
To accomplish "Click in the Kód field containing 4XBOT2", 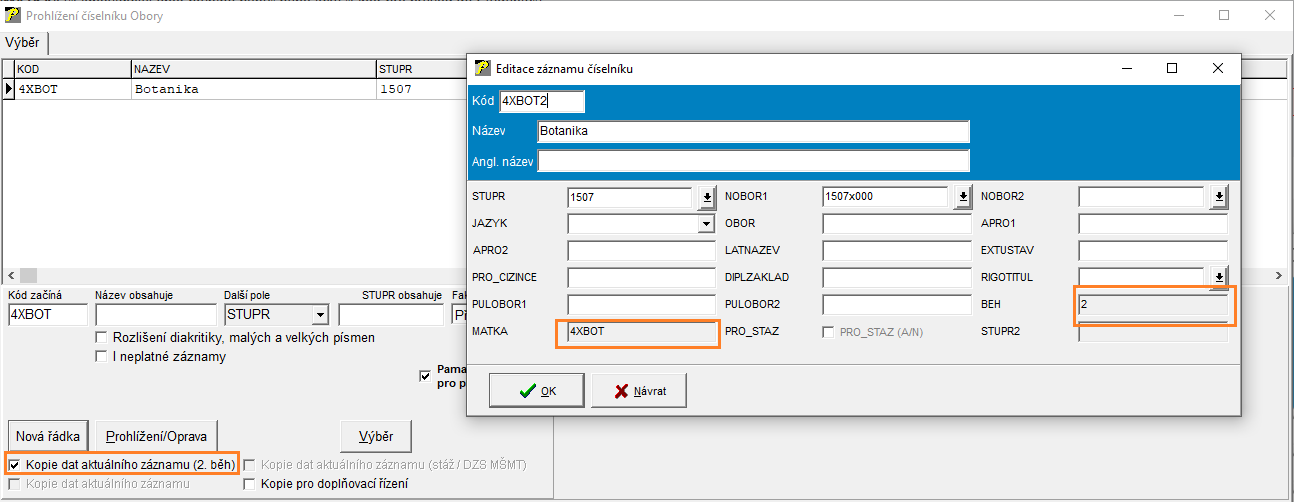I will [541, 101].
